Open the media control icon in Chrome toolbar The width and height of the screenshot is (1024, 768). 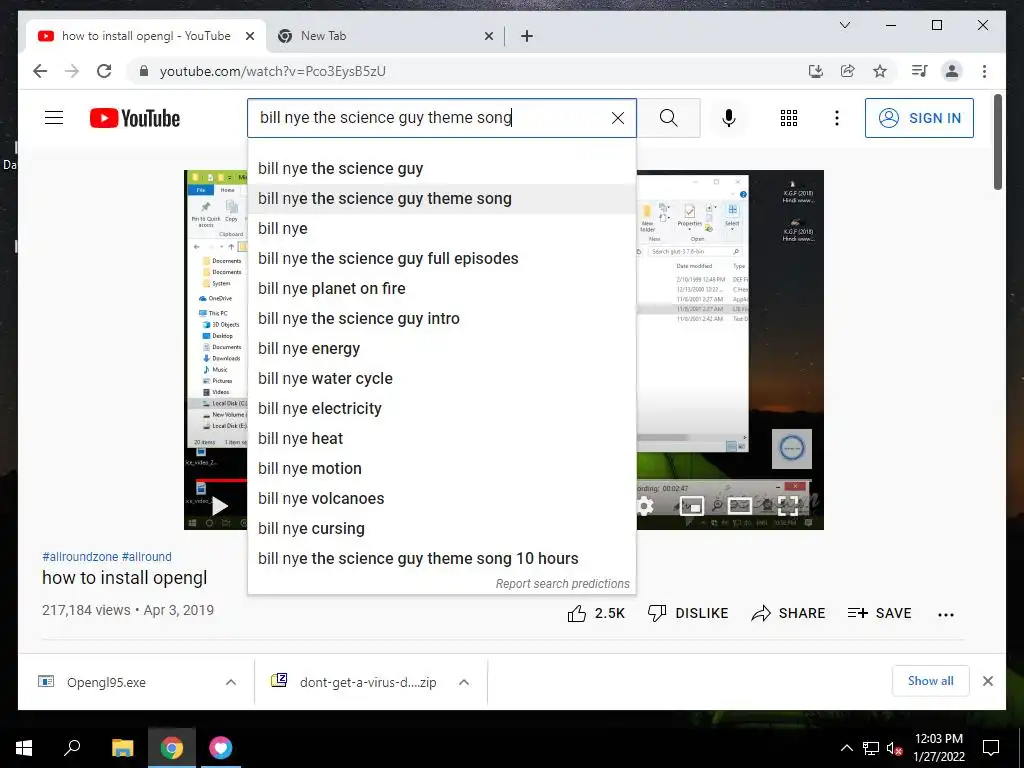click(x=920, y=71)
